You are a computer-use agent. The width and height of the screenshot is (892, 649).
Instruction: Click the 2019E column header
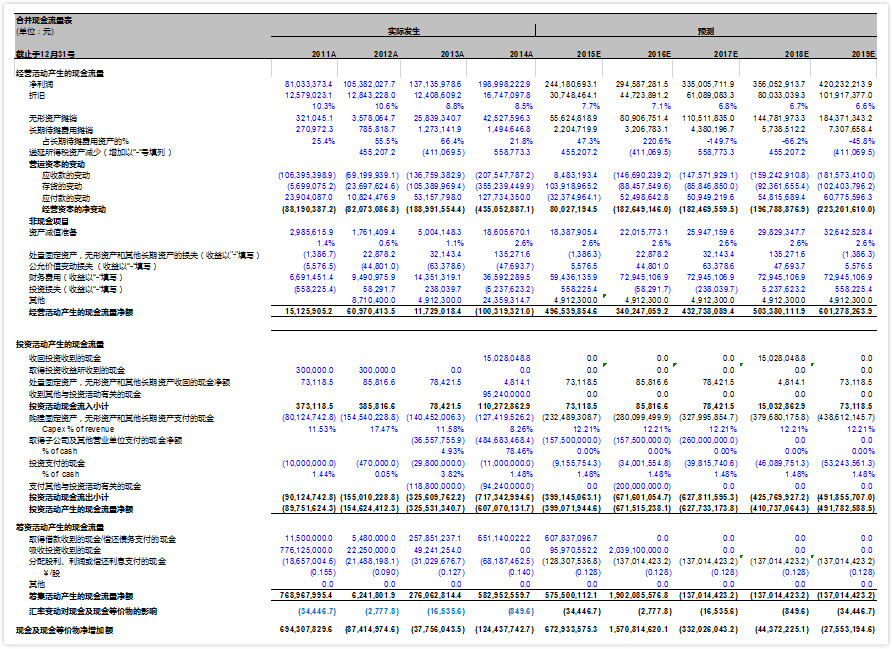[x=862, y=53]
